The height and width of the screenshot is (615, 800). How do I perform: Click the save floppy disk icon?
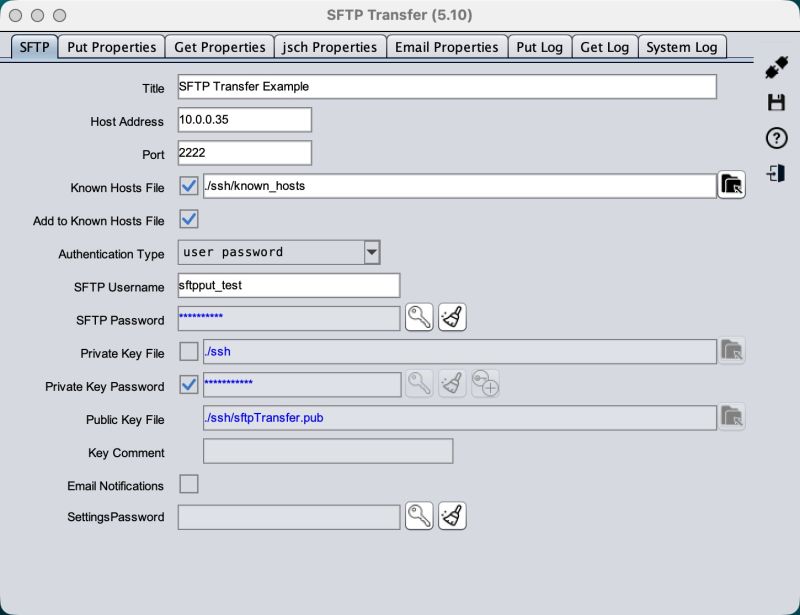[x=776, y=103]
